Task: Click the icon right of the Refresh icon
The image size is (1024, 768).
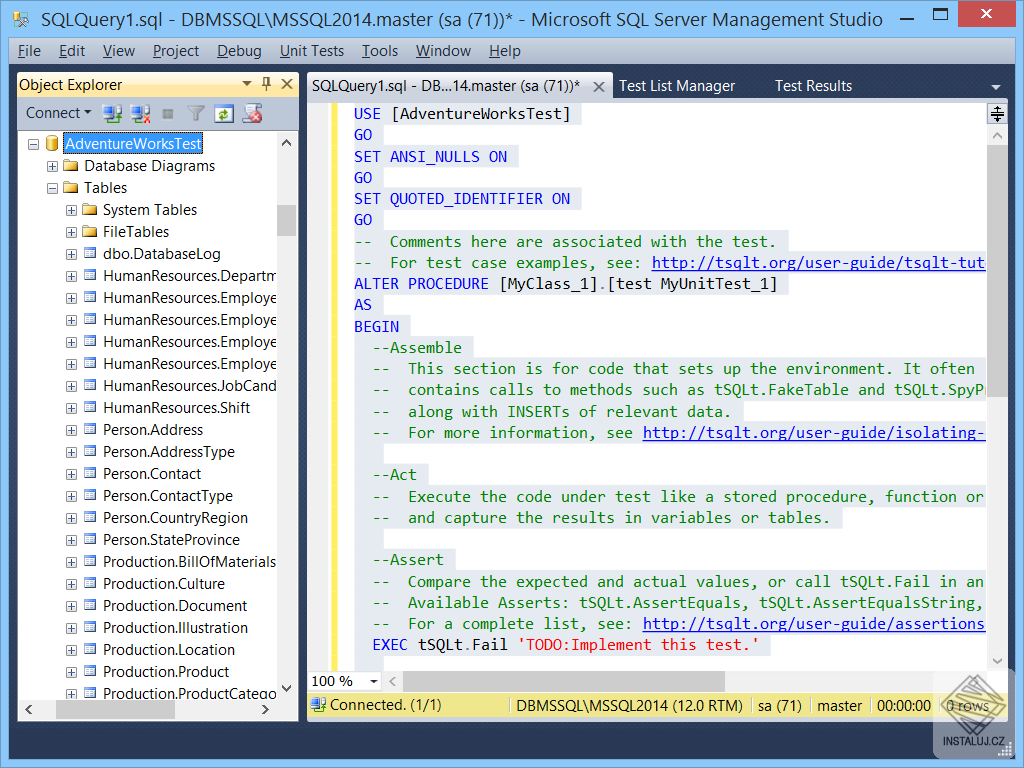Action: (x=252, y=114)
